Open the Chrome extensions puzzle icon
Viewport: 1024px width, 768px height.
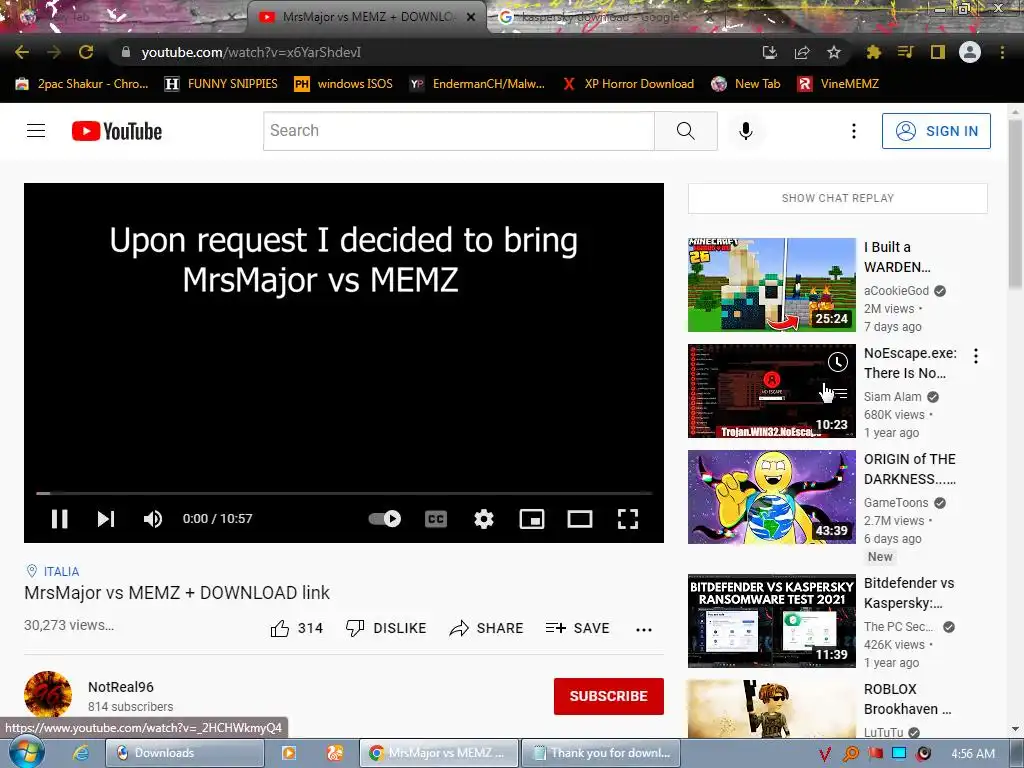tap(873, 52)
